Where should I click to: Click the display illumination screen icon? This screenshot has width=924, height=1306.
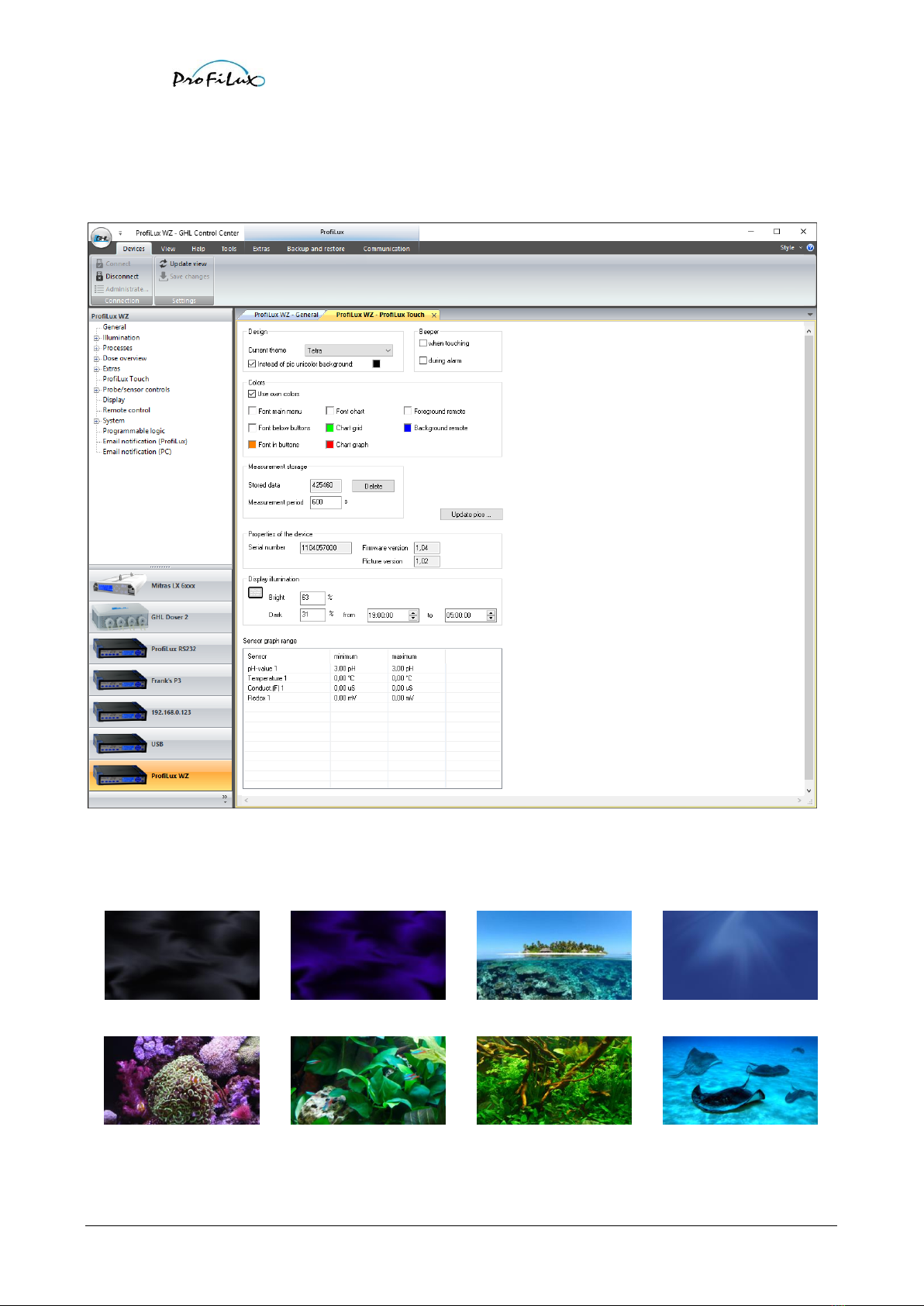[x=255, y=593]
